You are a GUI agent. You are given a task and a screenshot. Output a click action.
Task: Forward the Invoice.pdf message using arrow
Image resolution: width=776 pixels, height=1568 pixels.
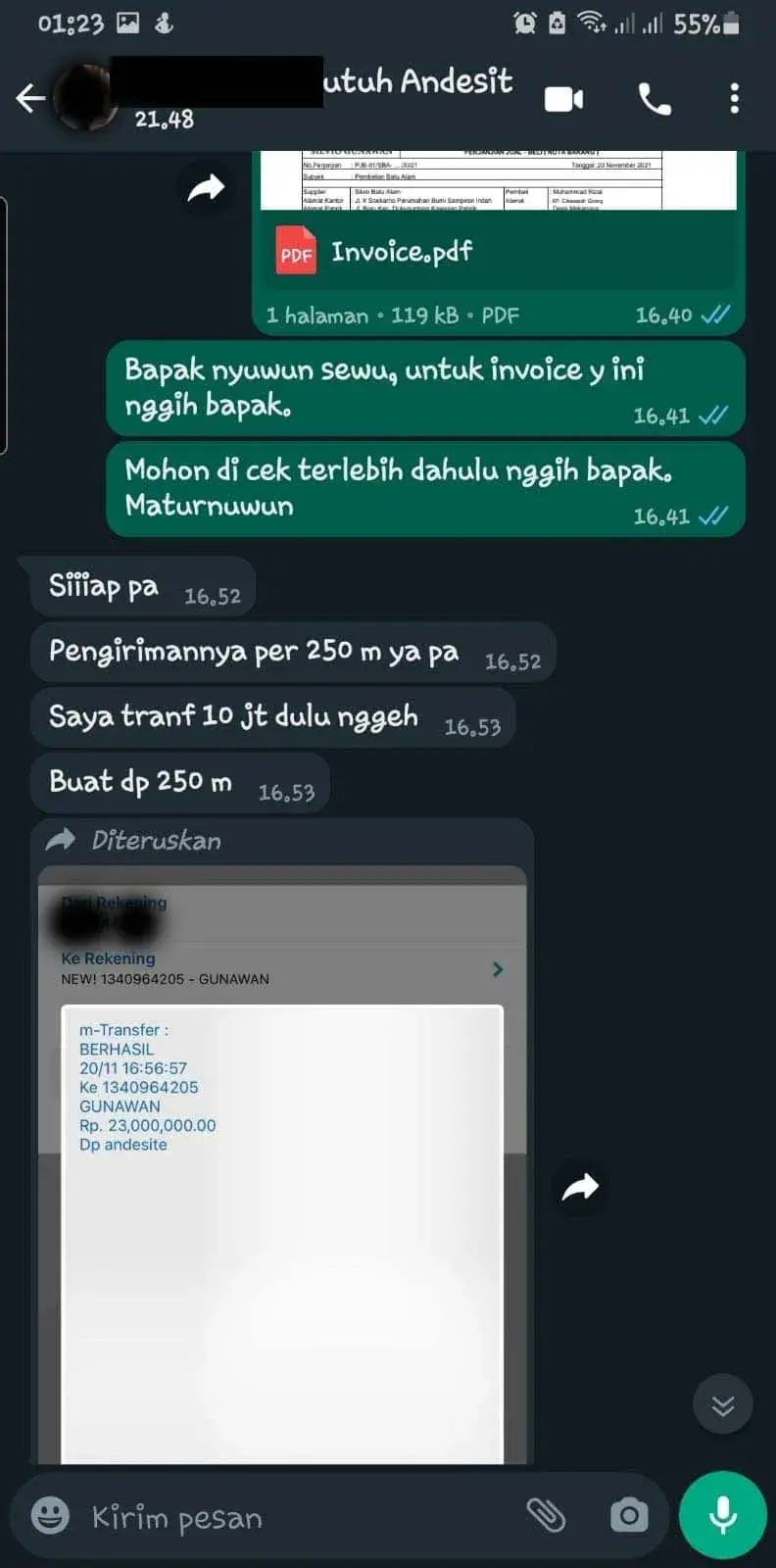207,187
